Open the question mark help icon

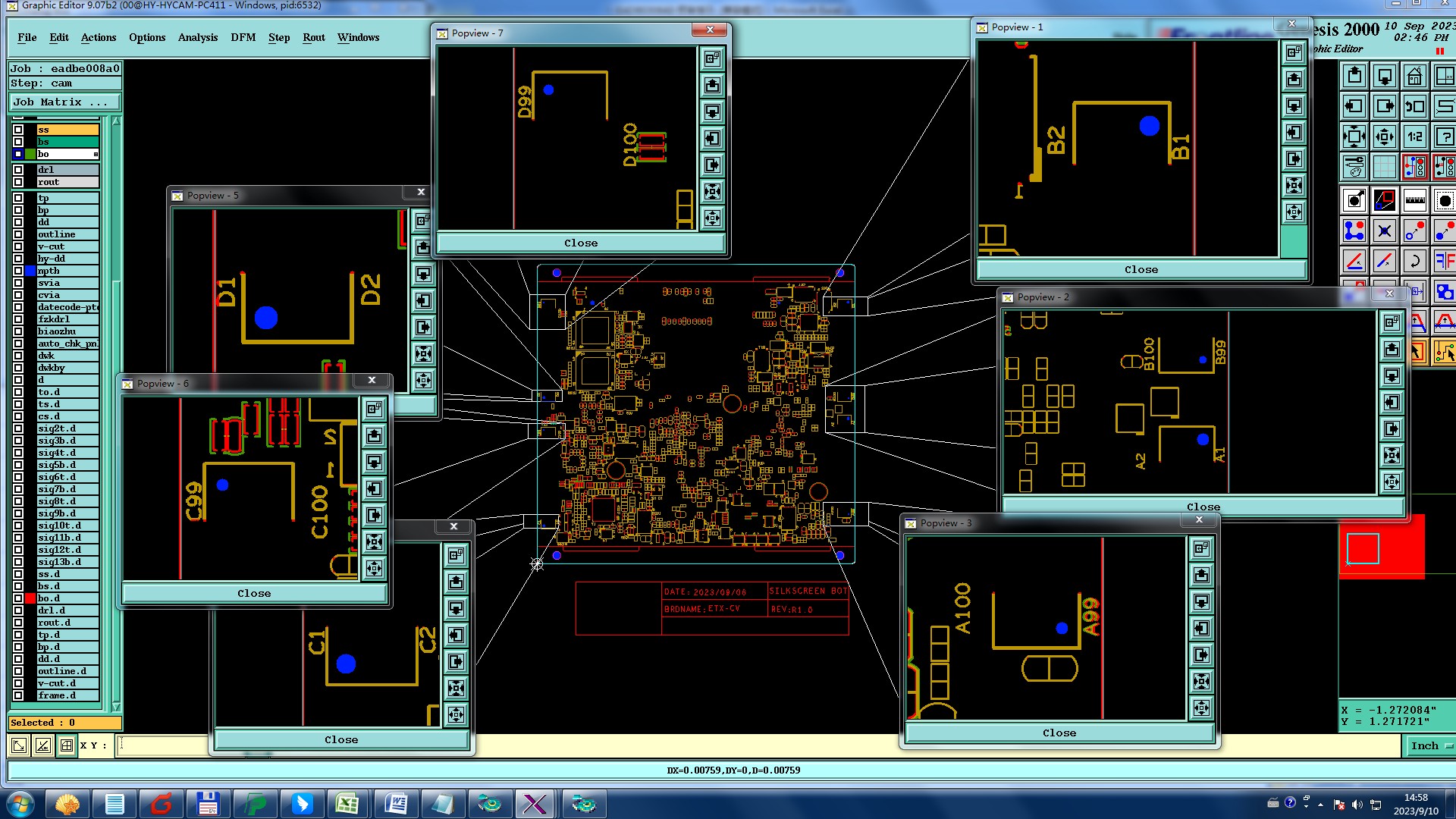tap(1445, 137)
